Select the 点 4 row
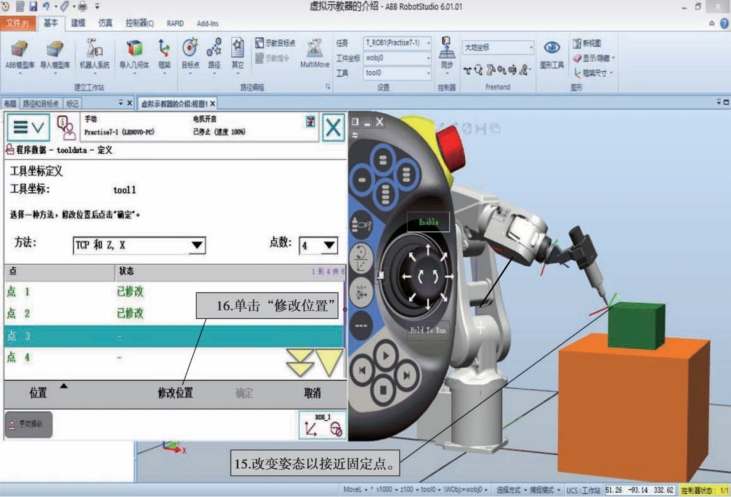This screenshot has width=731, height=497. click(x=173, y=358)
